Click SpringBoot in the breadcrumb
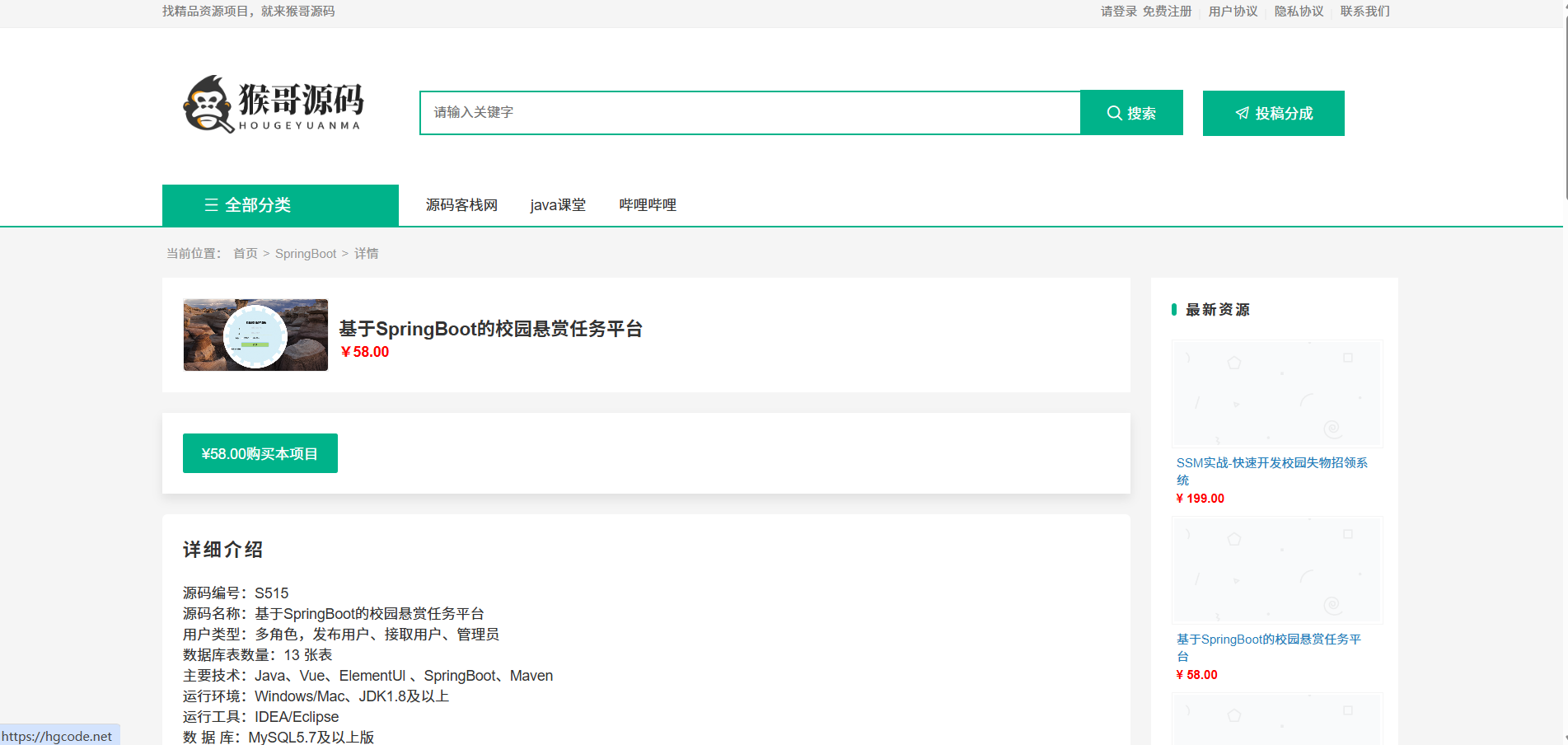This screenshot has width=1568, height=745. pos(306,254)
